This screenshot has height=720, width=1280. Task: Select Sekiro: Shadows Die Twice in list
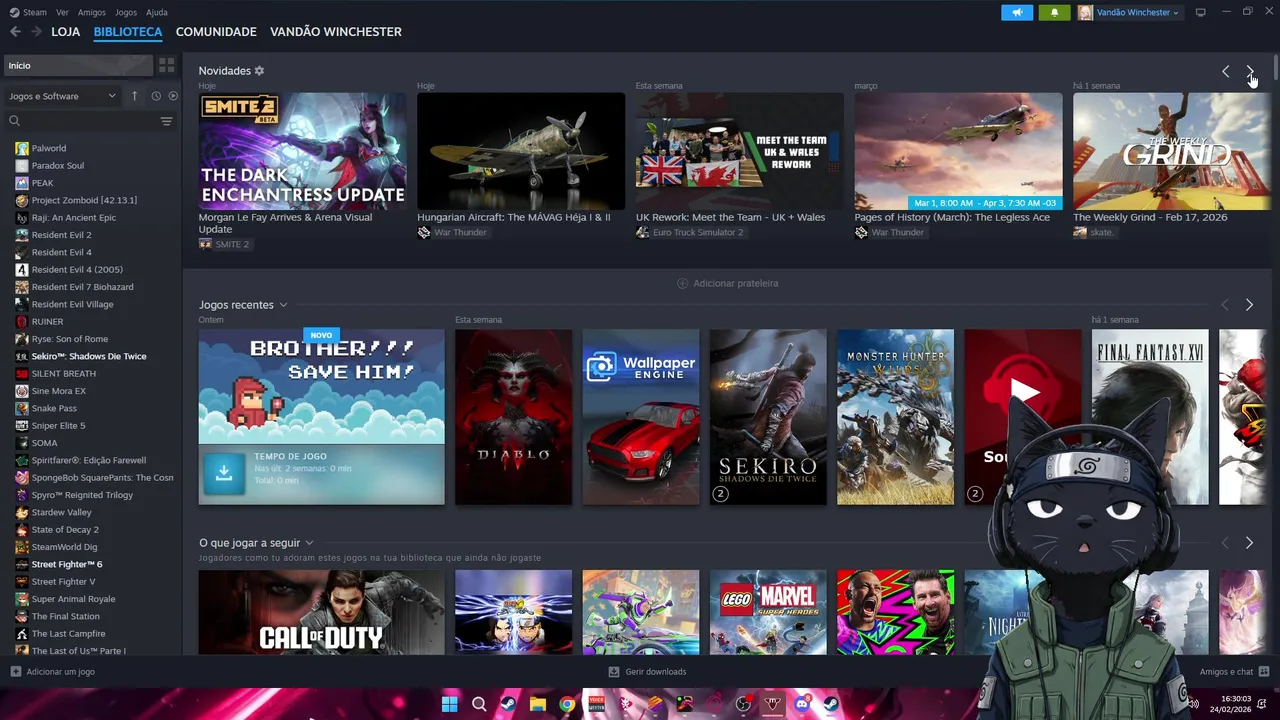89,356
